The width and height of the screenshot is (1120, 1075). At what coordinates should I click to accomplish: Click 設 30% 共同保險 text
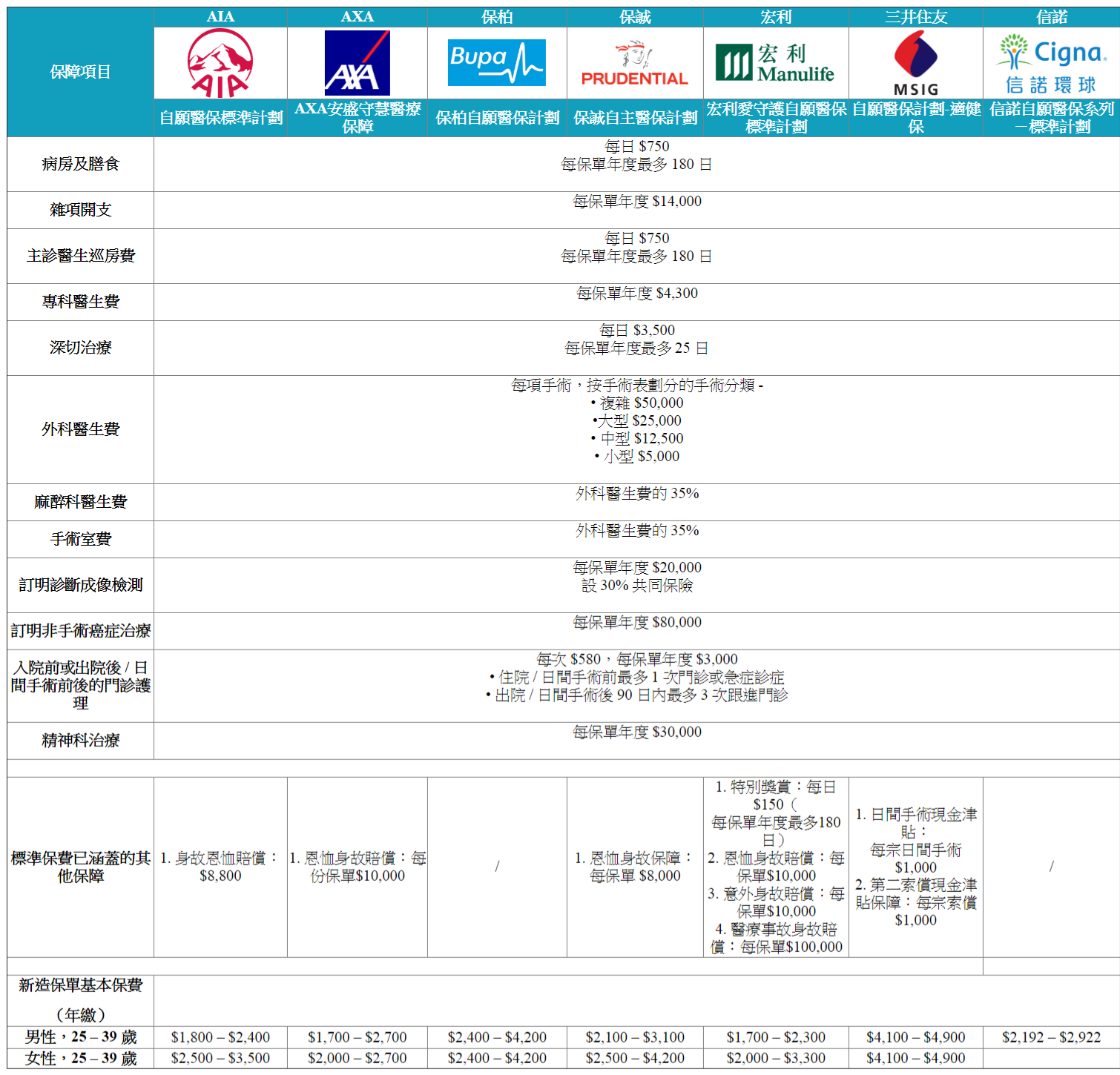637,585
